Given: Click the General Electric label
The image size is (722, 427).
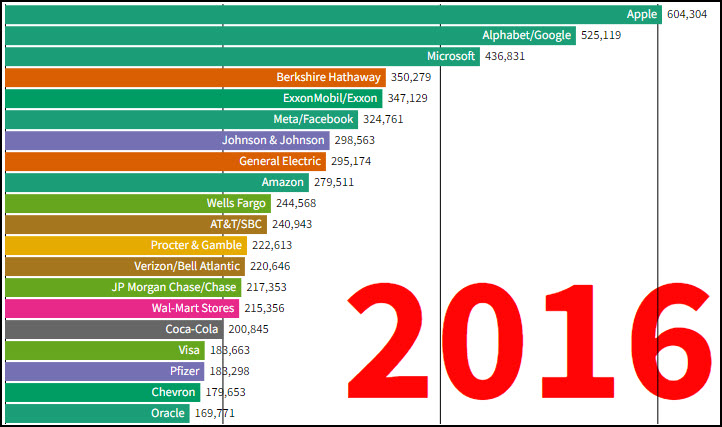Looking at the screenshot, I should (x=280, y=161).
